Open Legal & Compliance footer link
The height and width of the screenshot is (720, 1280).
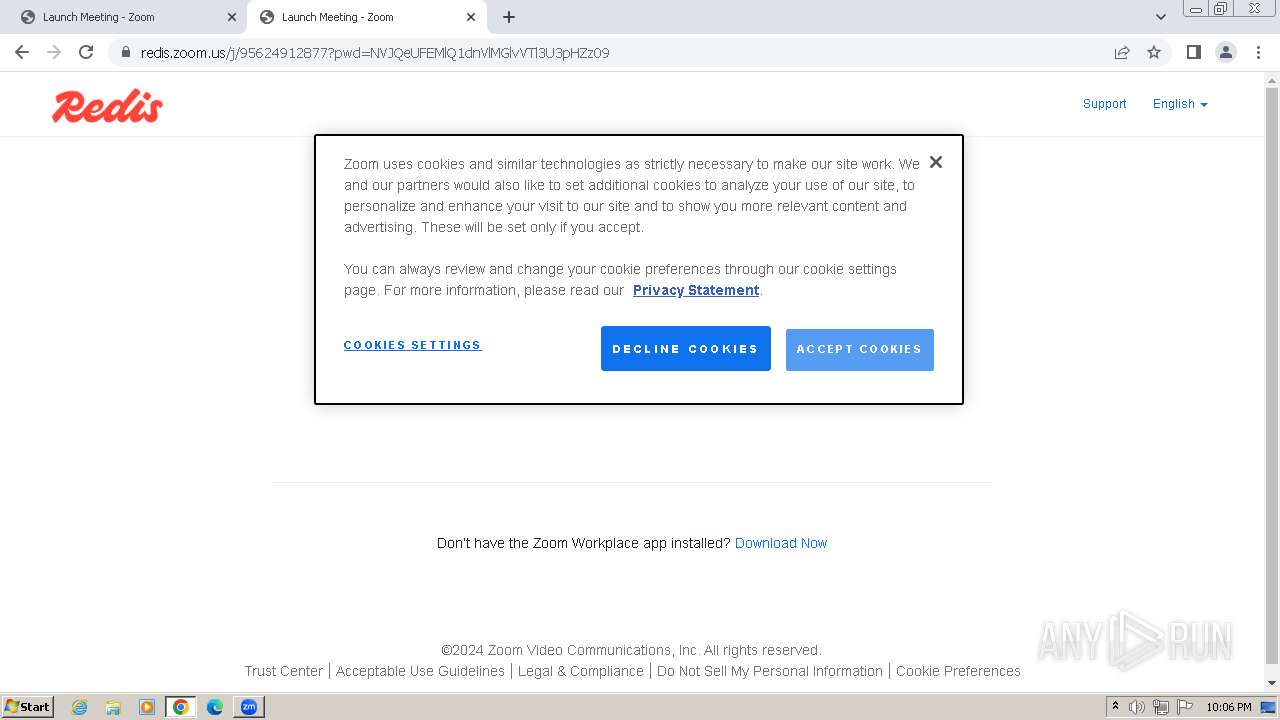[581, 671]
